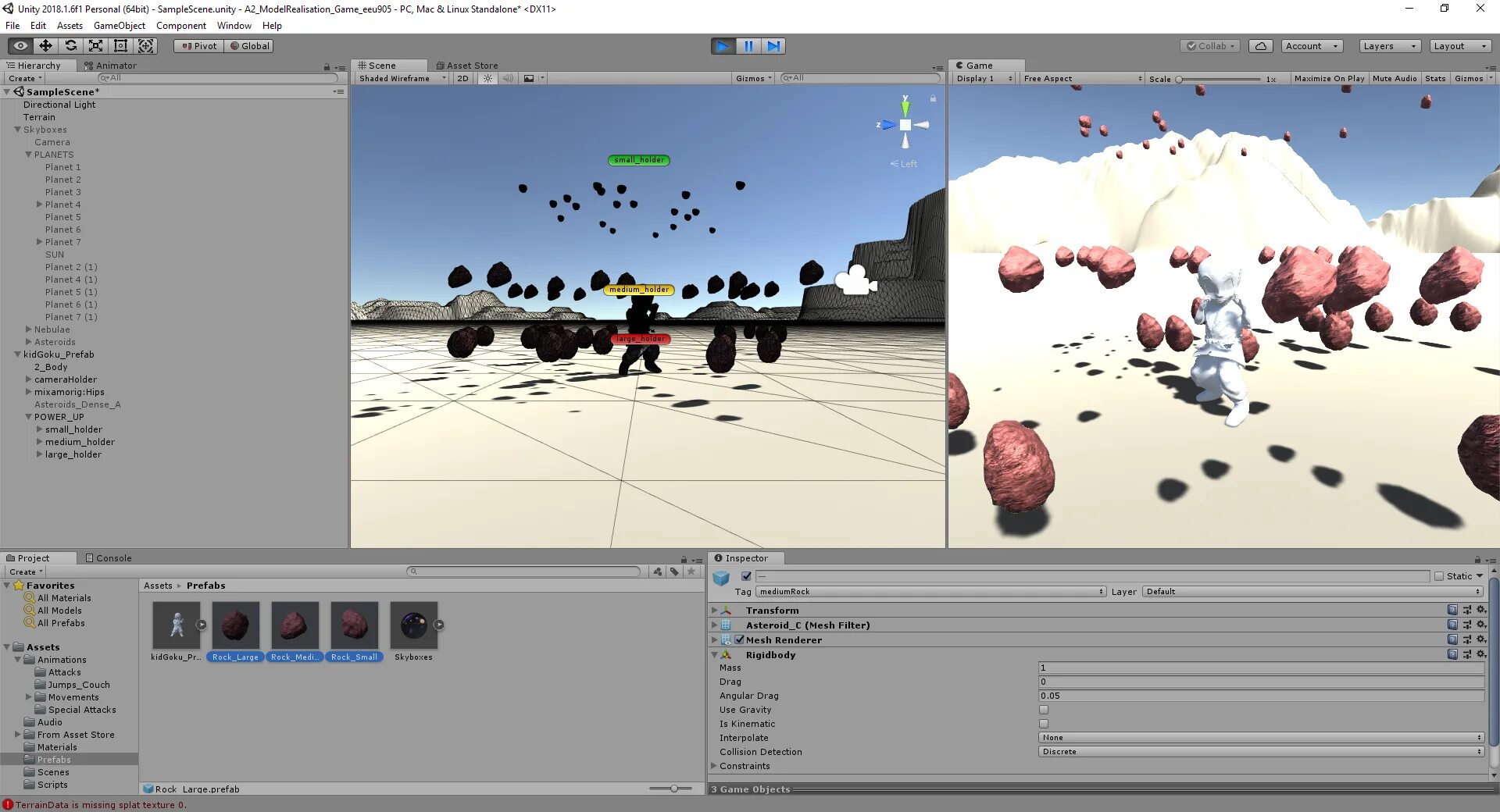Enable Use Gravity checkbox

[1044, 710]
